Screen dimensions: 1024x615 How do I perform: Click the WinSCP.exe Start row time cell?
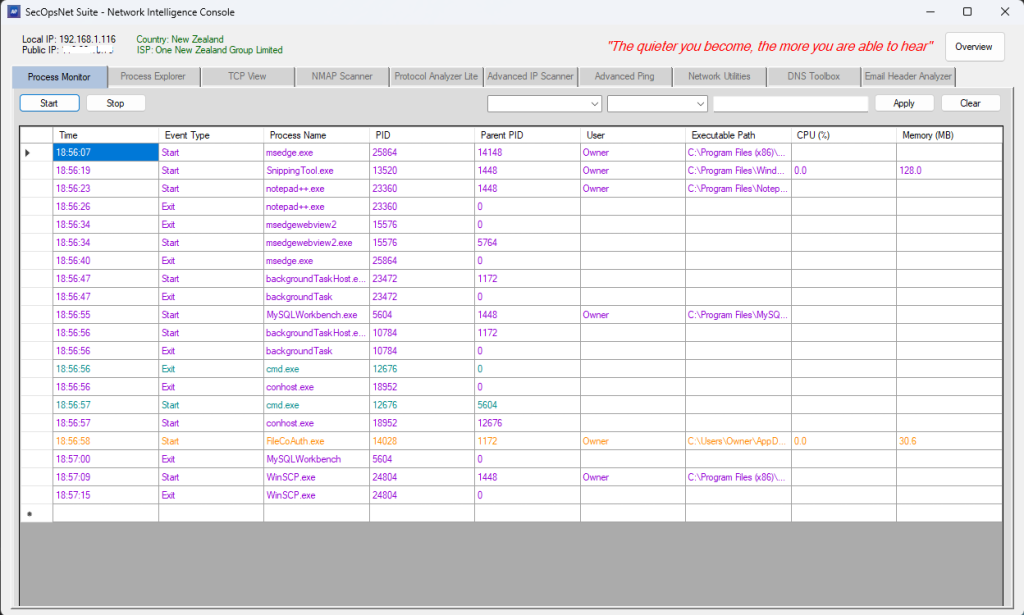[x=105, y=477]
